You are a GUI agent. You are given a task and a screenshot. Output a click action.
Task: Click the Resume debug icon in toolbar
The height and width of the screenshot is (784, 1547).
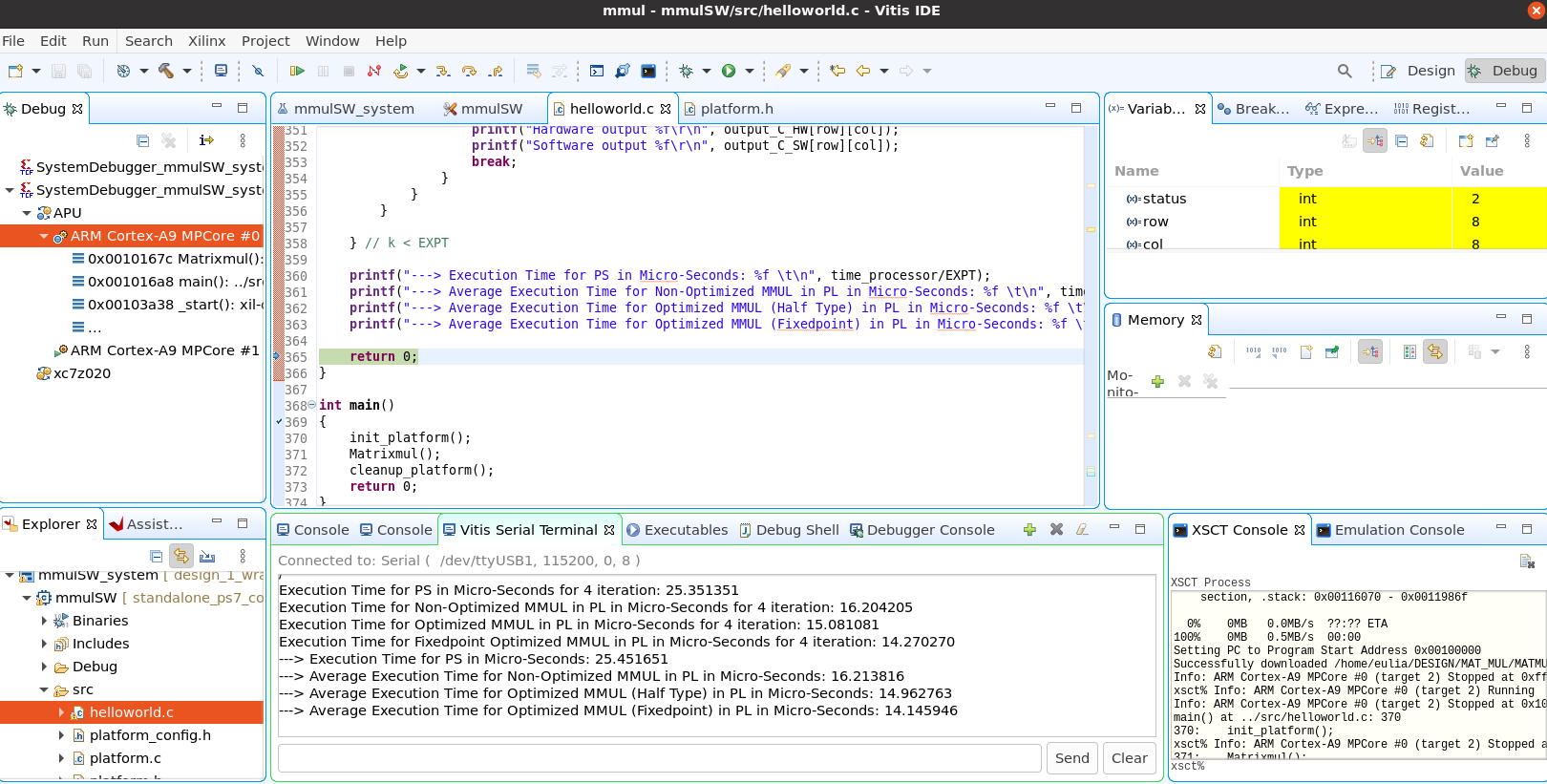tap(297, 71)
